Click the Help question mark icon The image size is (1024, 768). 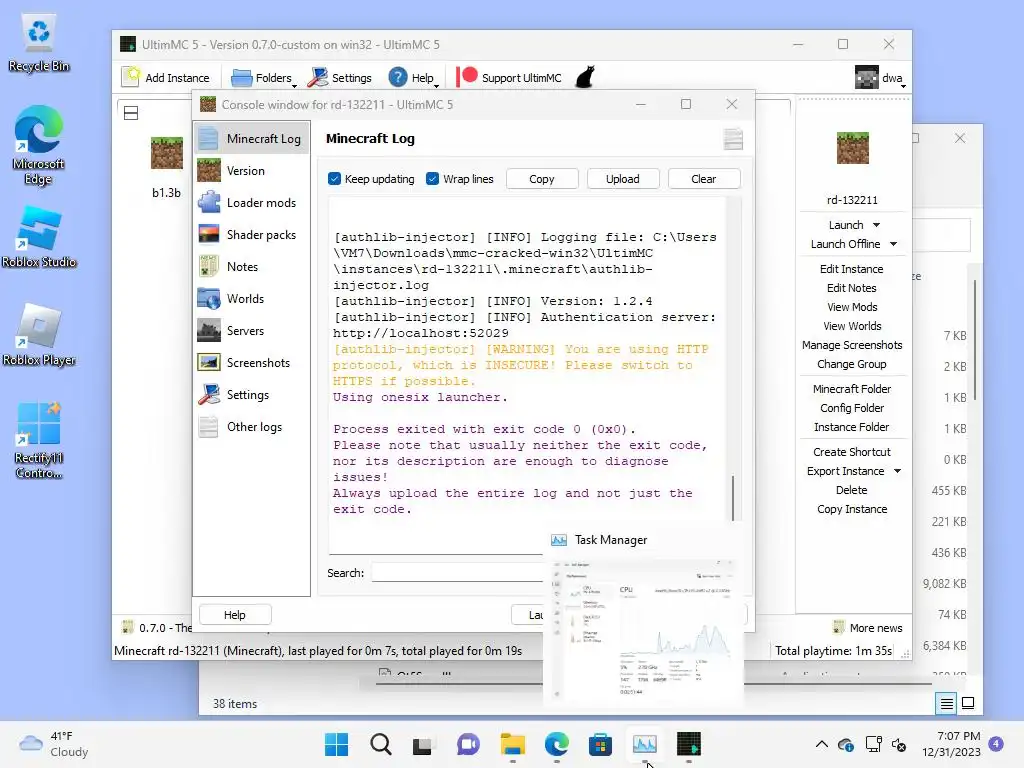coord(397,77)
